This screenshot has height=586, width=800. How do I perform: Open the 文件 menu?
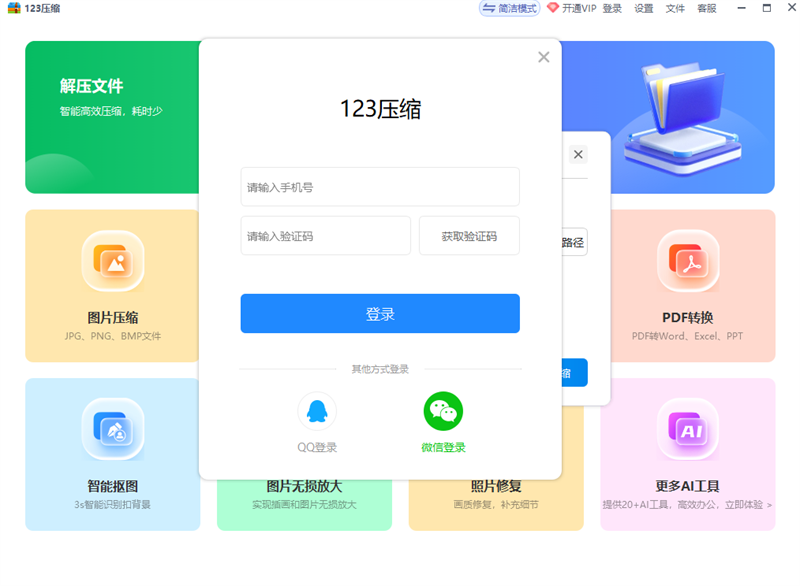[675, 8]
